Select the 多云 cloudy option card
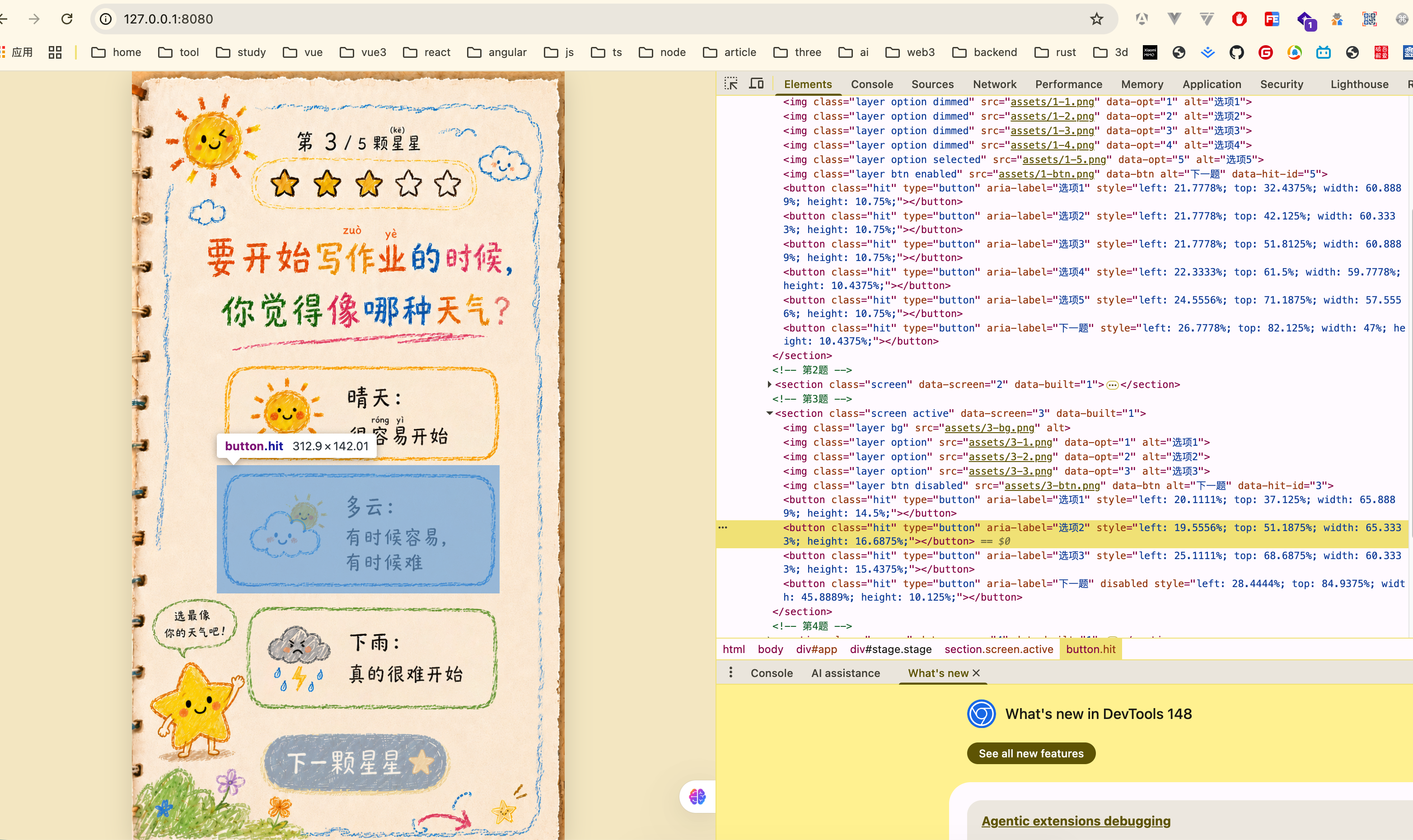This screenshot has width=1413, height=840. pos(358,529)
